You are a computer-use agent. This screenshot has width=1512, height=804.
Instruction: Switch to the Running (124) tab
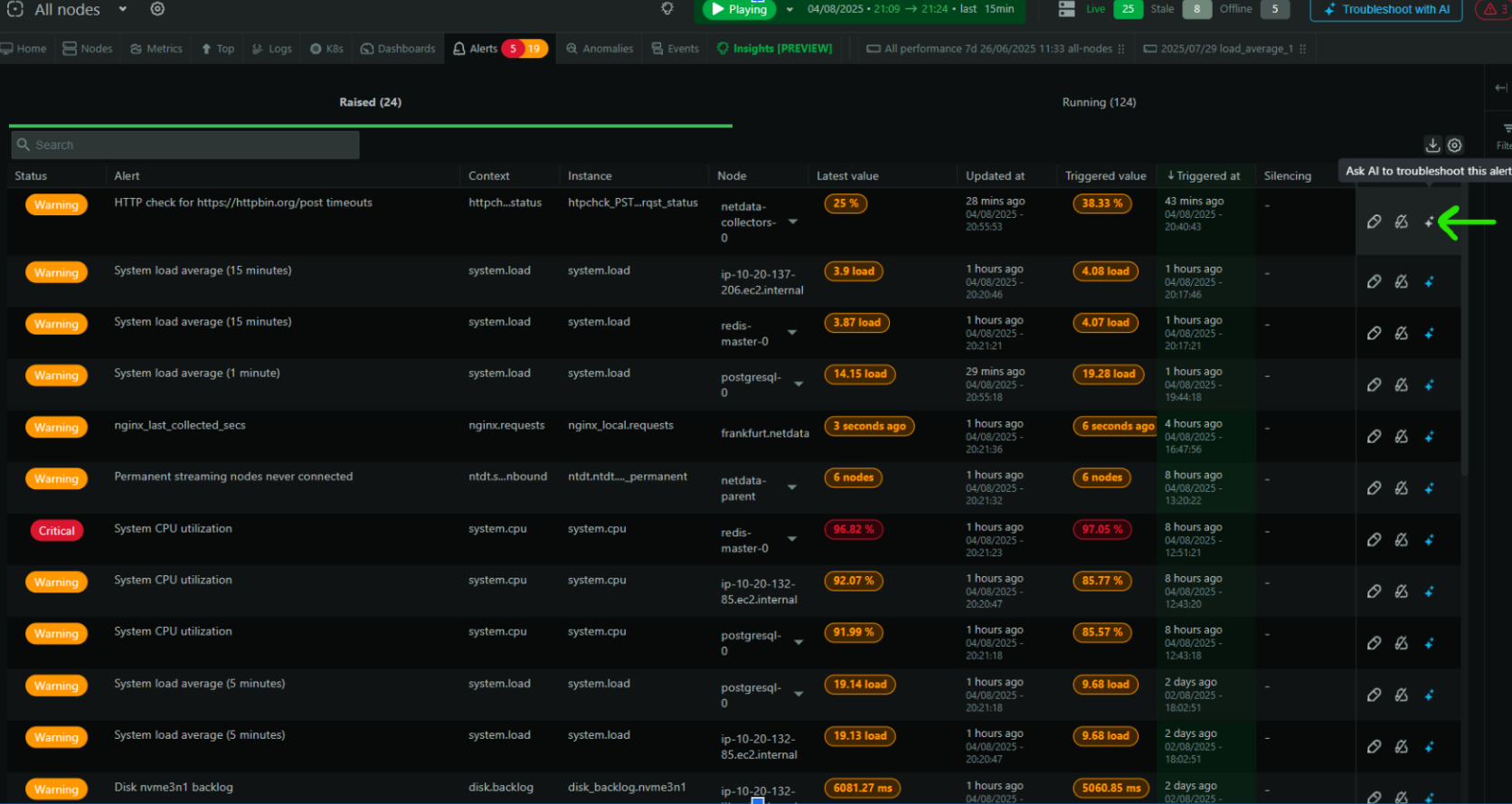click(x=1098, y=102)
